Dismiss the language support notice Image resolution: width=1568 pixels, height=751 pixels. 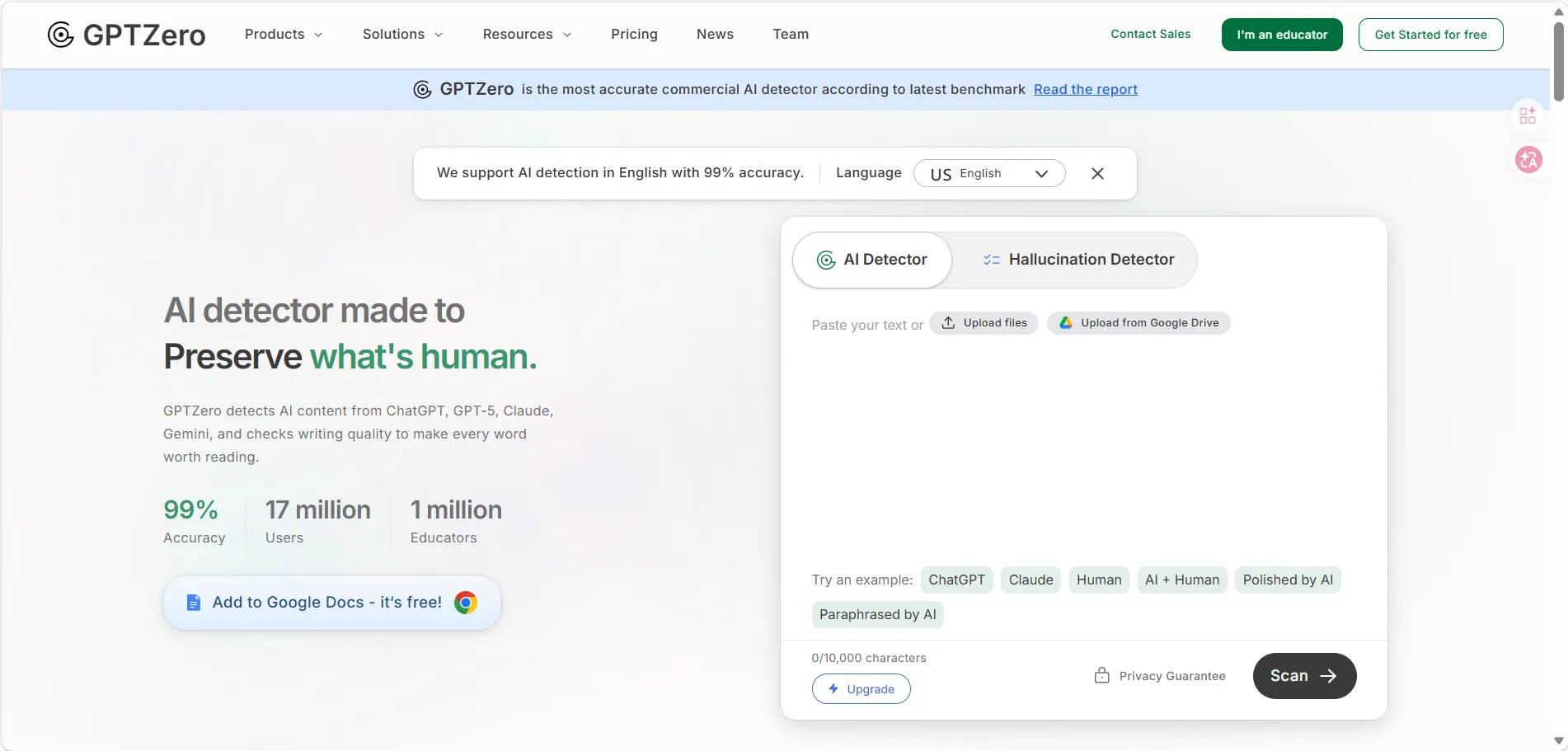point(1097,173)
